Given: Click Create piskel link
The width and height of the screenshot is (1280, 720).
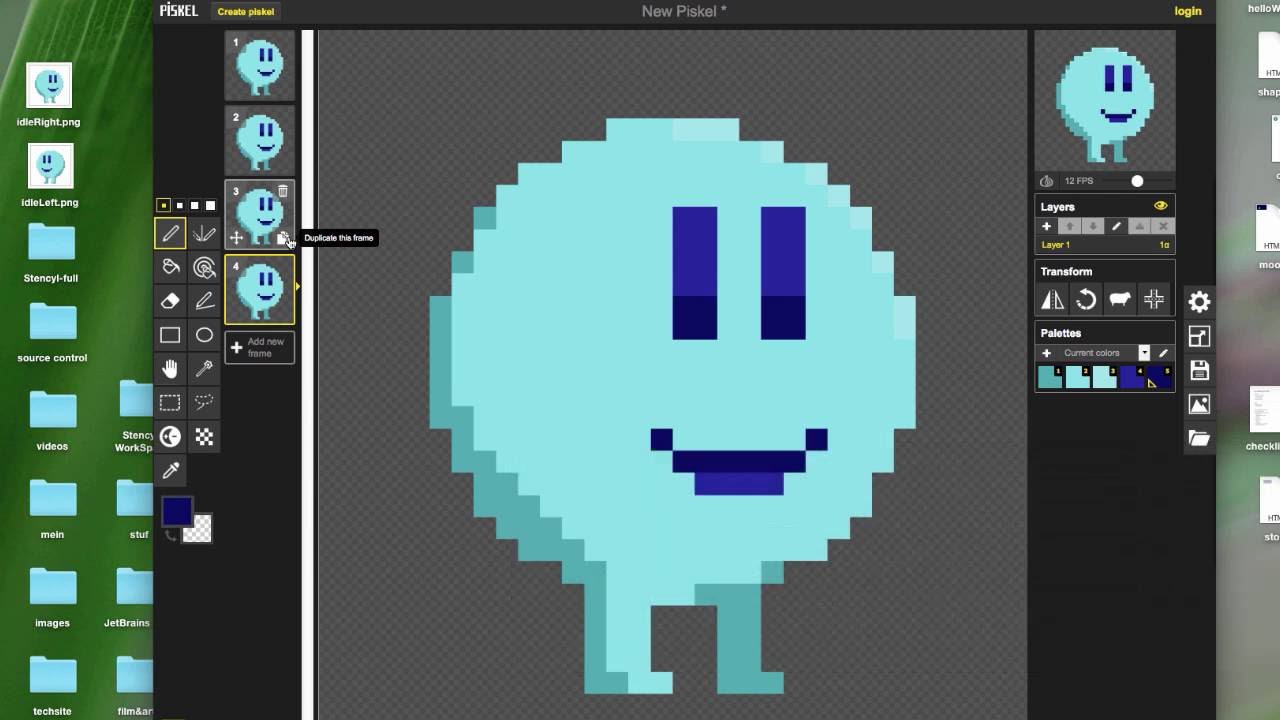Looking at the screenshot, I should [x=246, y=11].
